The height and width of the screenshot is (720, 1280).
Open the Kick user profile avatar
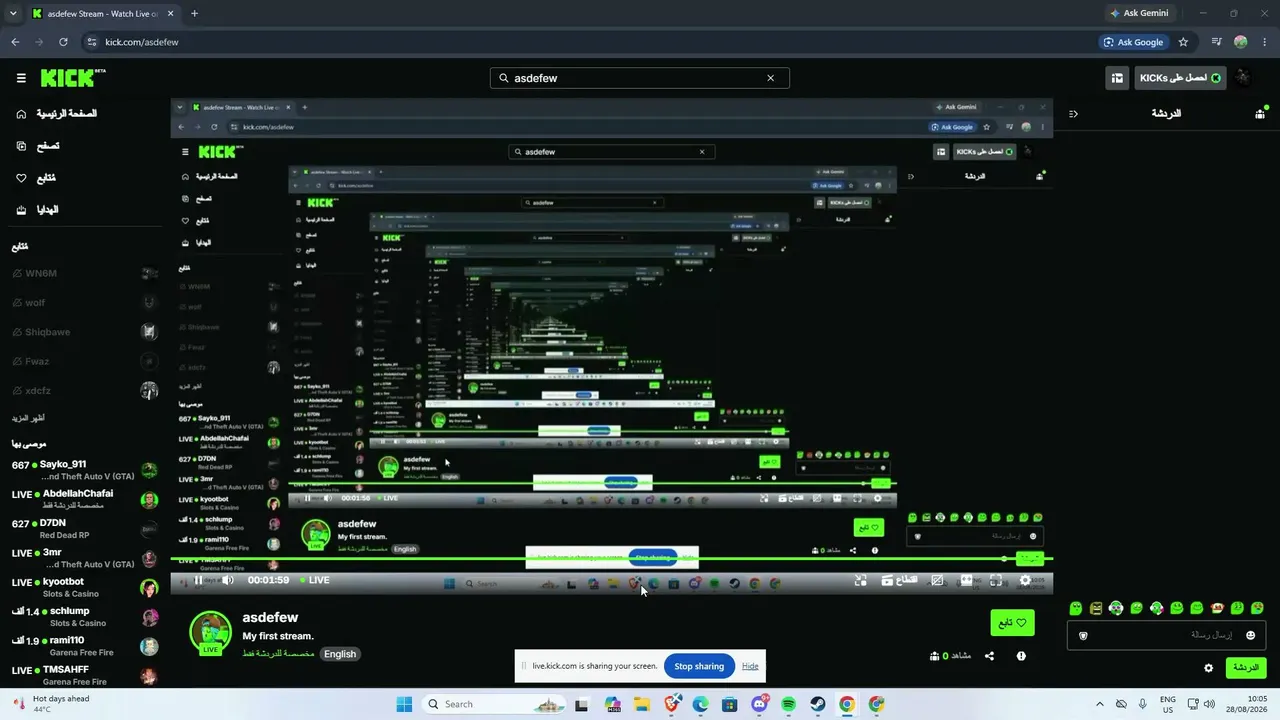[x=1243, y=78]
